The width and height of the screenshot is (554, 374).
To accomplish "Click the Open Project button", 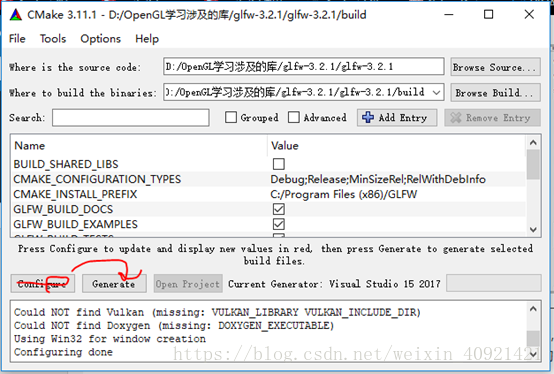I will coord(188,284).
